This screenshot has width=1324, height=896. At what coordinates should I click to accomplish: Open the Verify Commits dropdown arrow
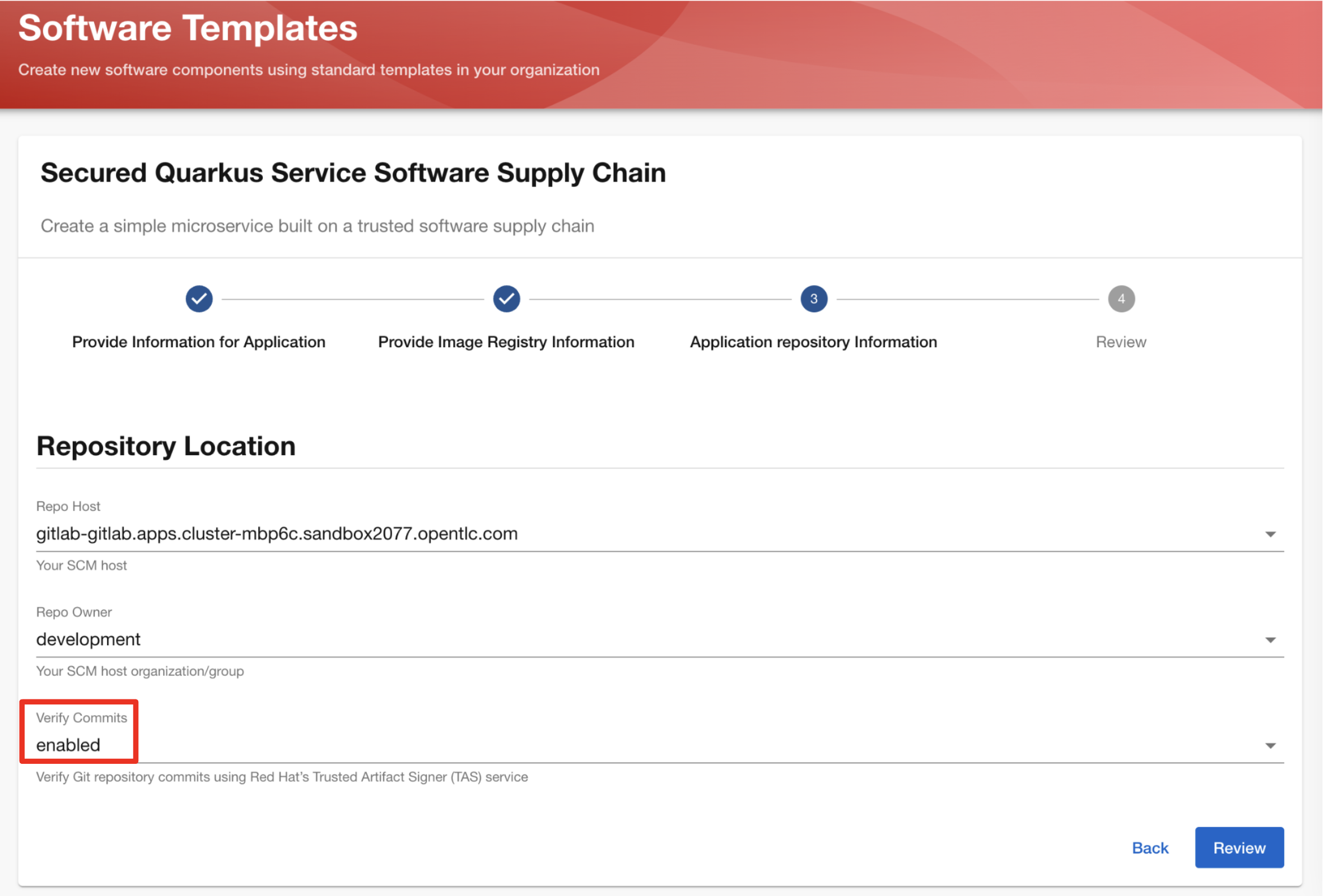pyautogui.click(x=1270, y=745)
